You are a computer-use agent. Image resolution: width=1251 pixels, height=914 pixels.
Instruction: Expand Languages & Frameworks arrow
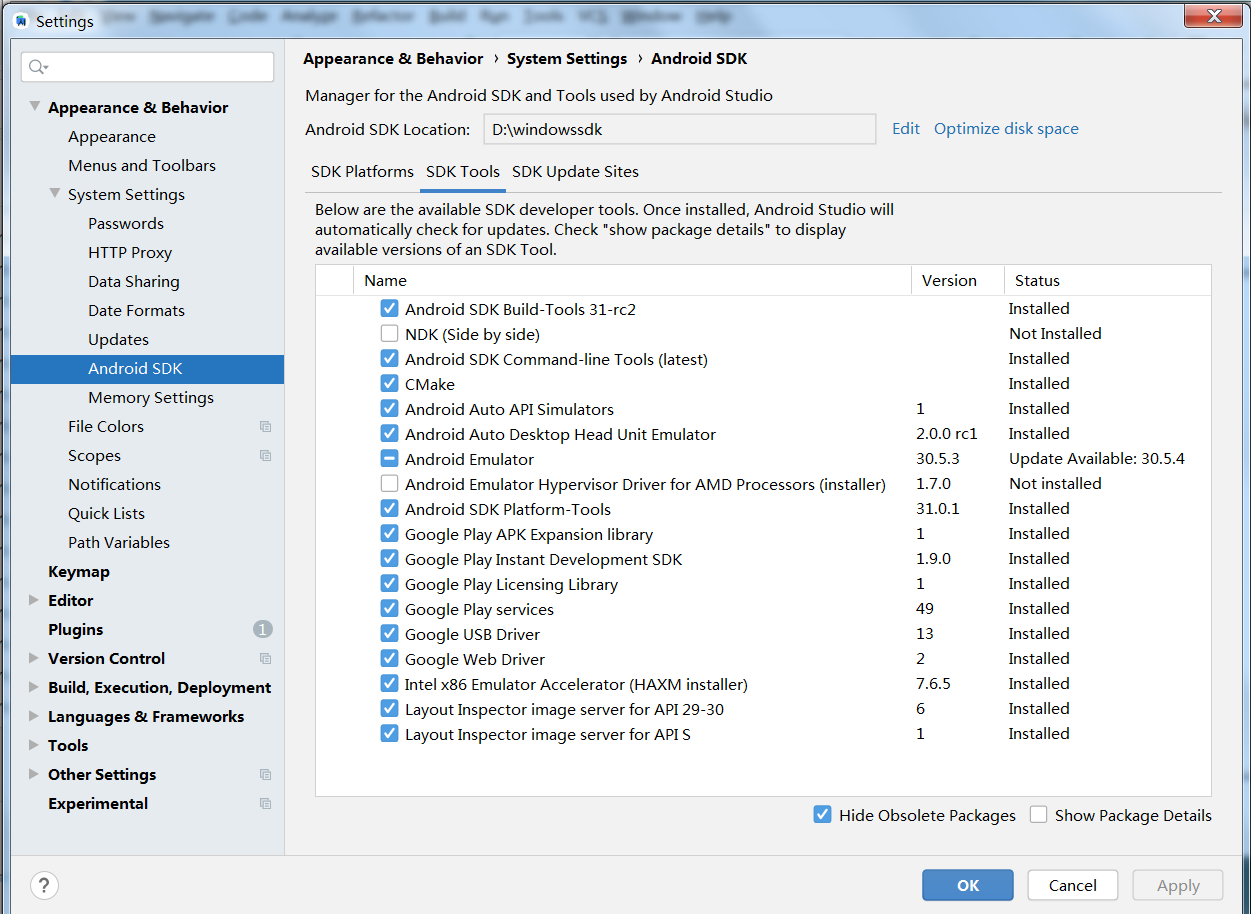click(35, 716)
